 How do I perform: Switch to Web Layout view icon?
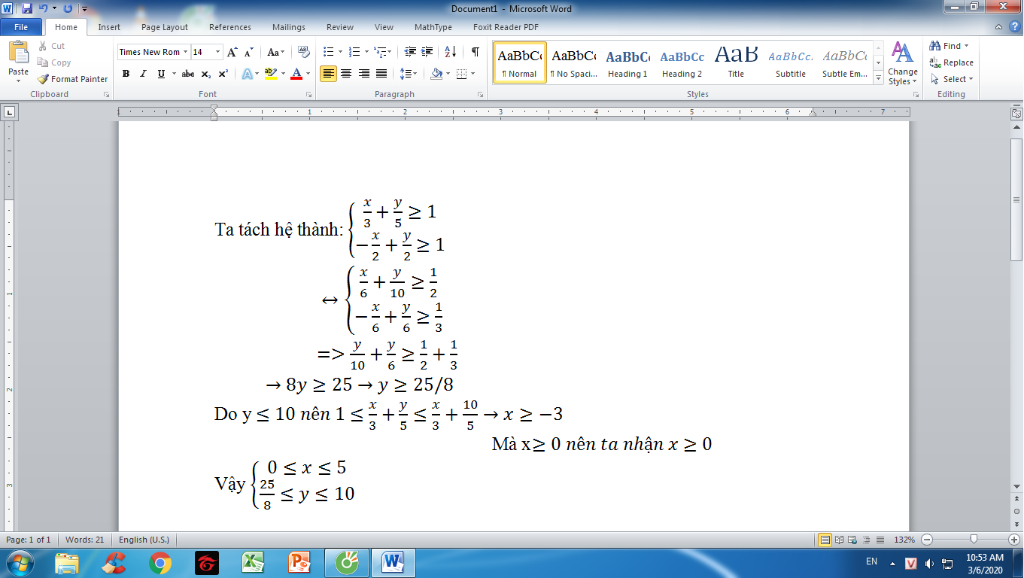pyautogui.click(x=853, y=540)
